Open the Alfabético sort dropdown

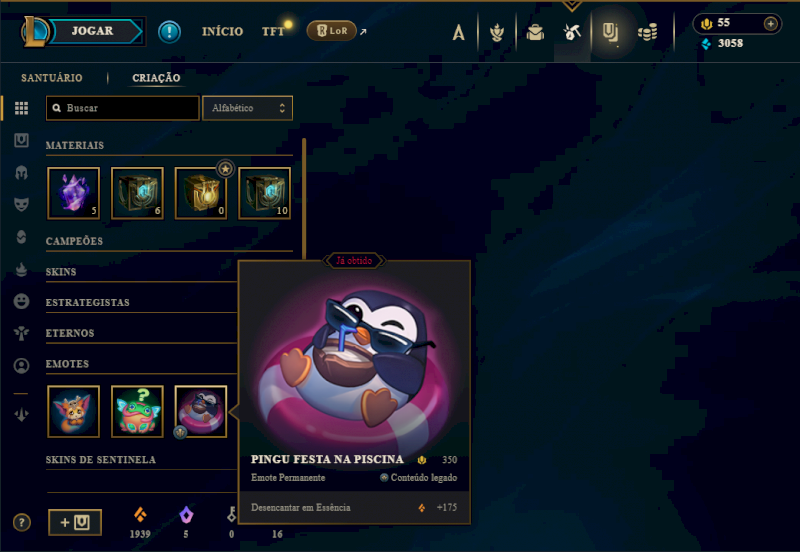pyautogui.click(x=247, y=108)
